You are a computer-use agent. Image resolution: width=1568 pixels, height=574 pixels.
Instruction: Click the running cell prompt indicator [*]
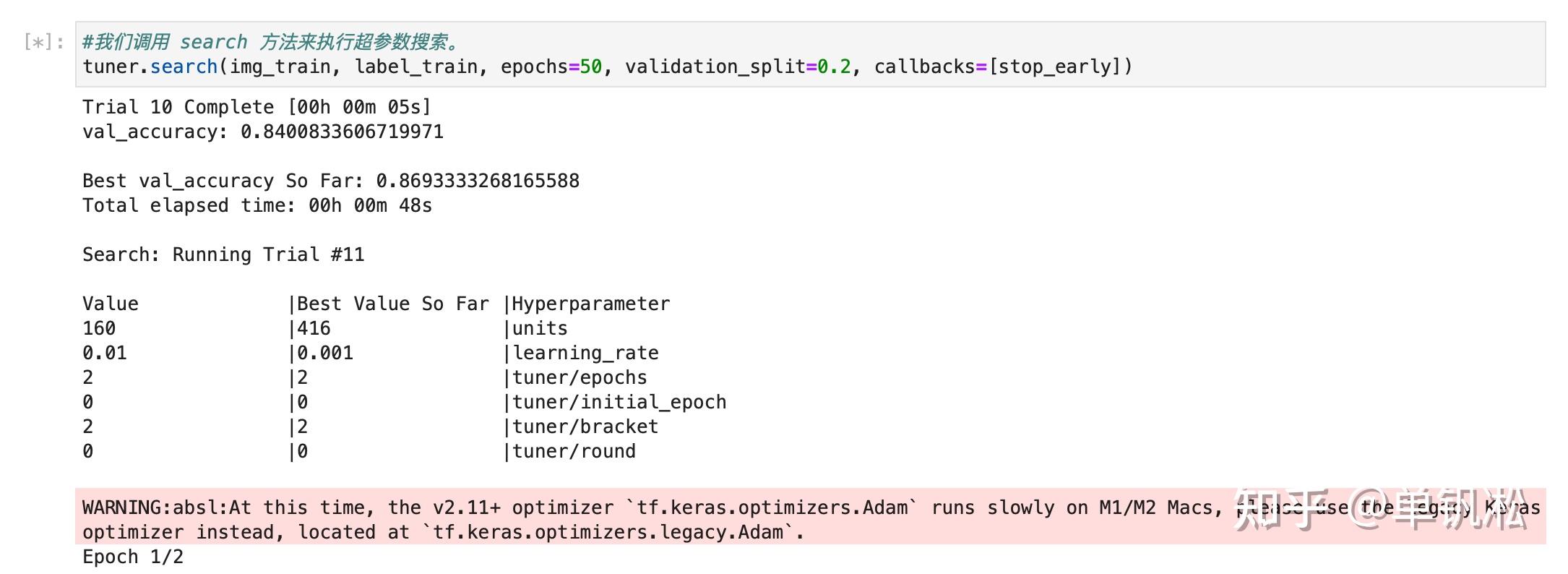pos(43,42)
